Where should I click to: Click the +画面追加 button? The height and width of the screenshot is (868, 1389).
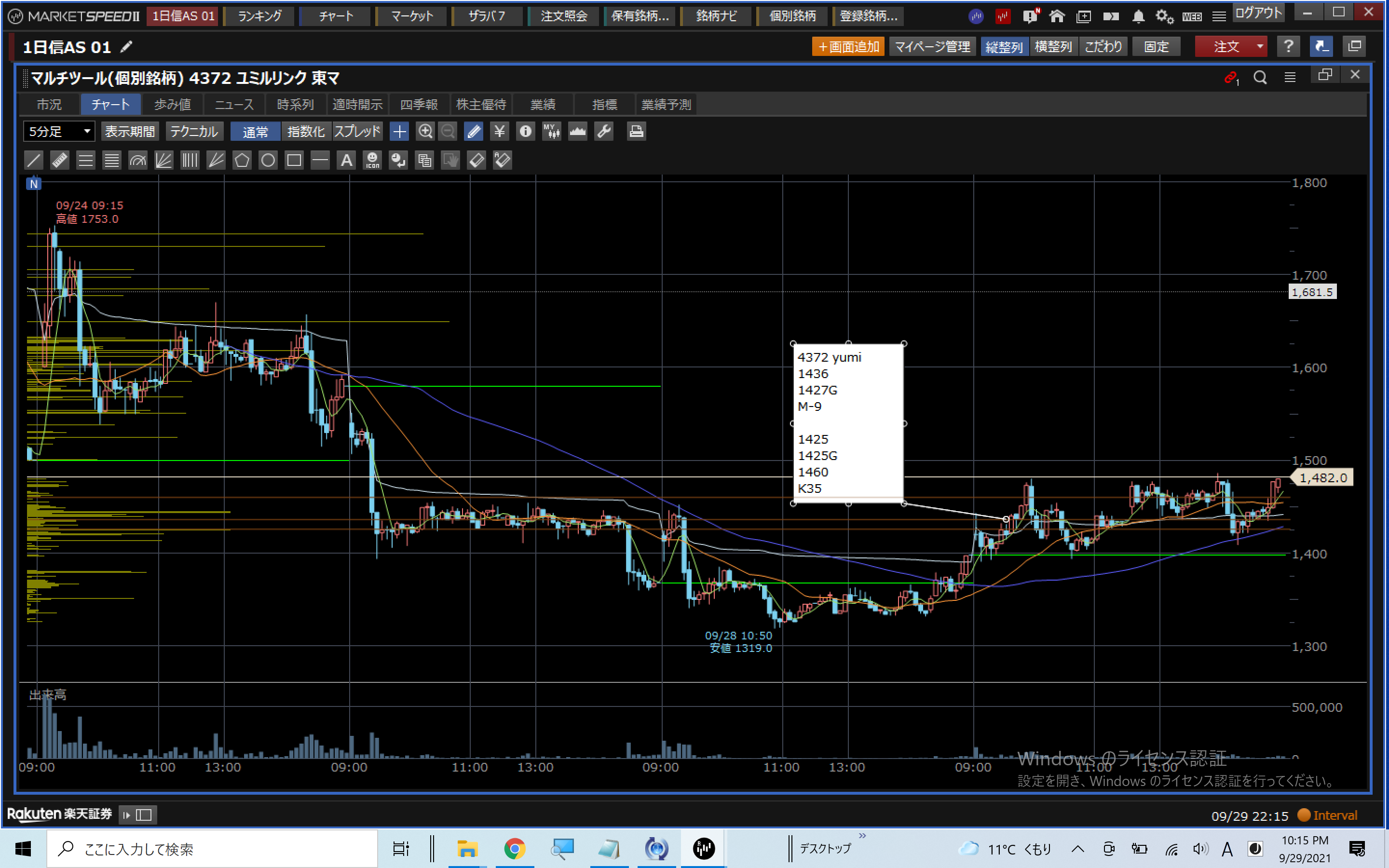click(848, 46)
